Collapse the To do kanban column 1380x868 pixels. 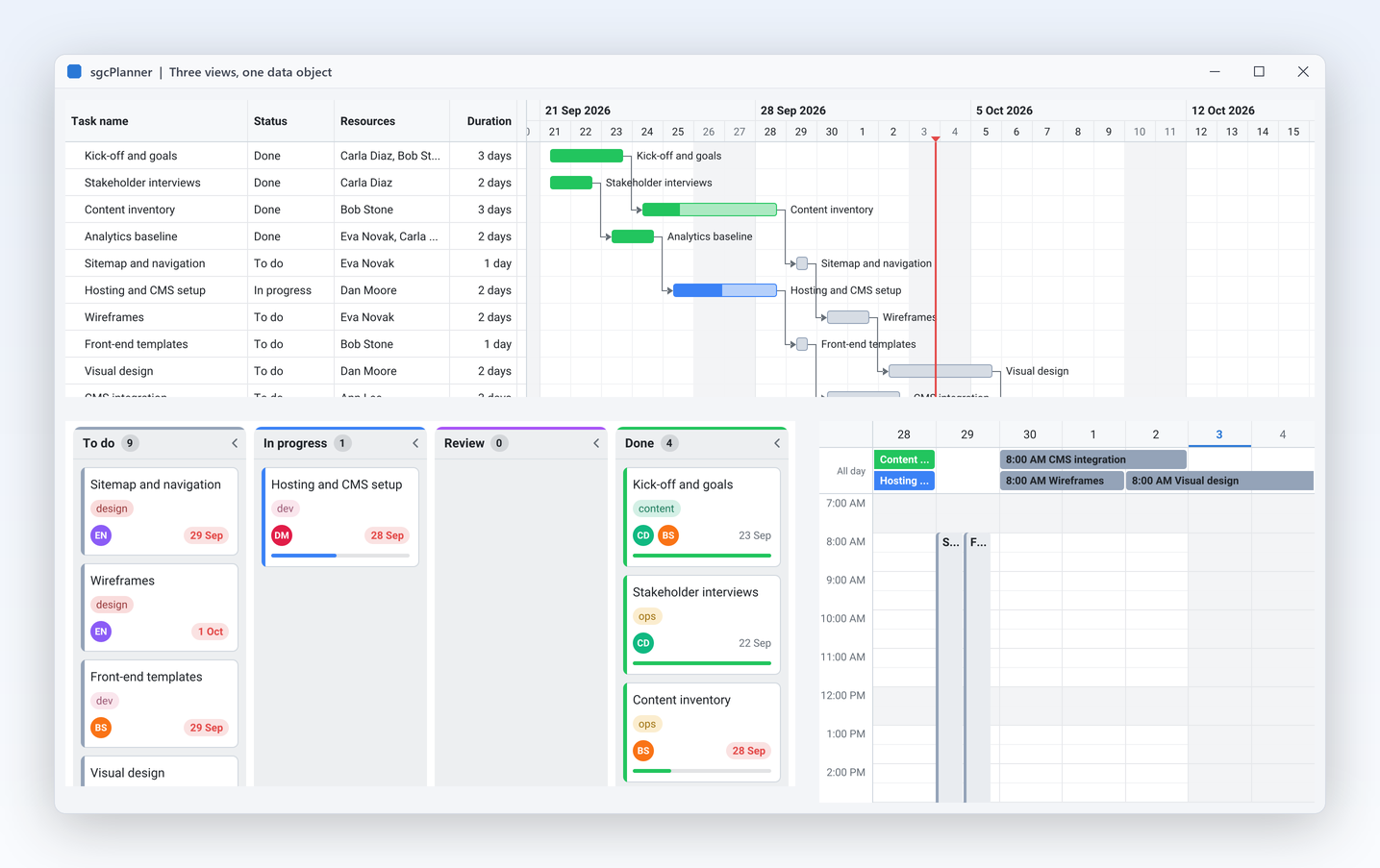coord(235,443)
